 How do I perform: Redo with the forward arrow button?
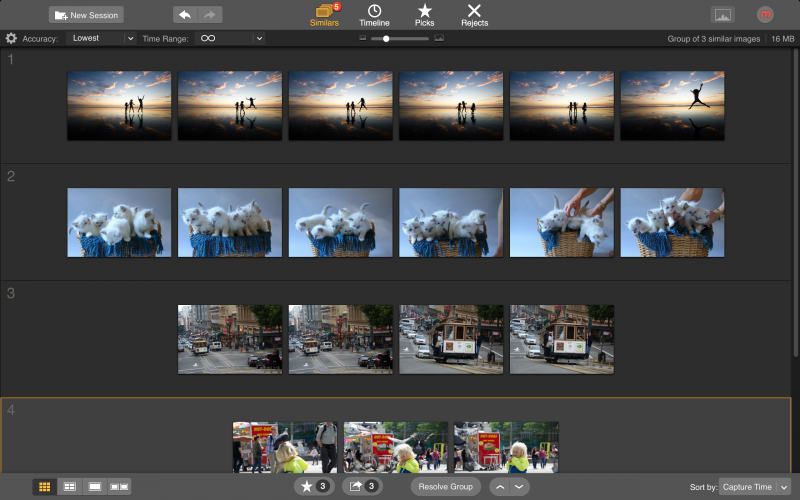click(x=210, y=15)
